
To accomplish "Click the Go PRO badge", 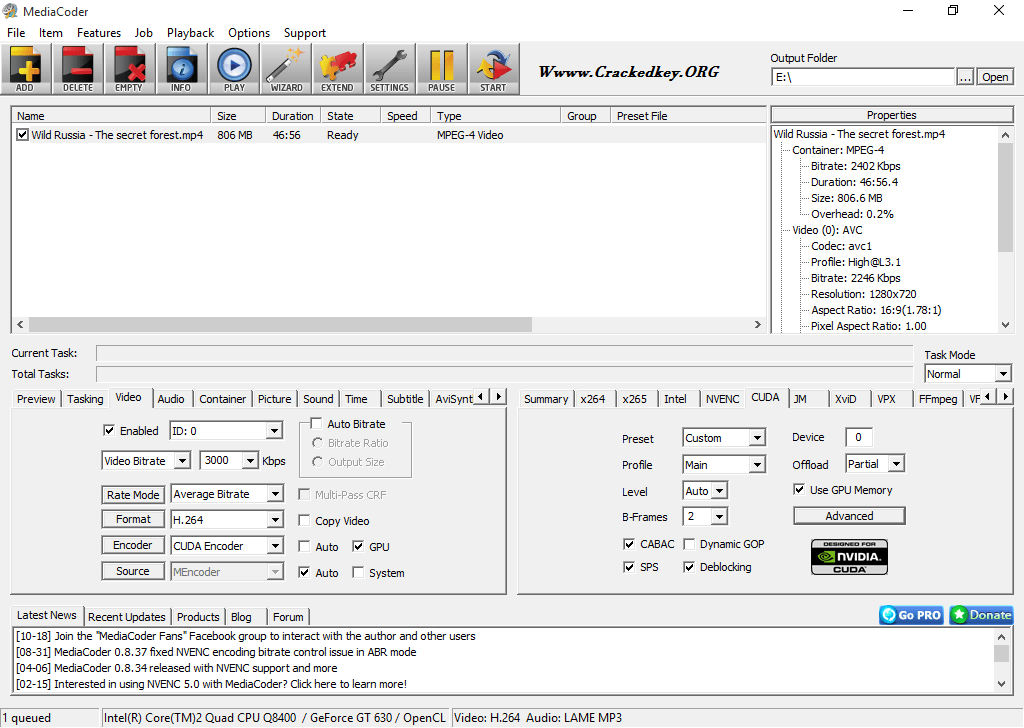I will 912,615.
